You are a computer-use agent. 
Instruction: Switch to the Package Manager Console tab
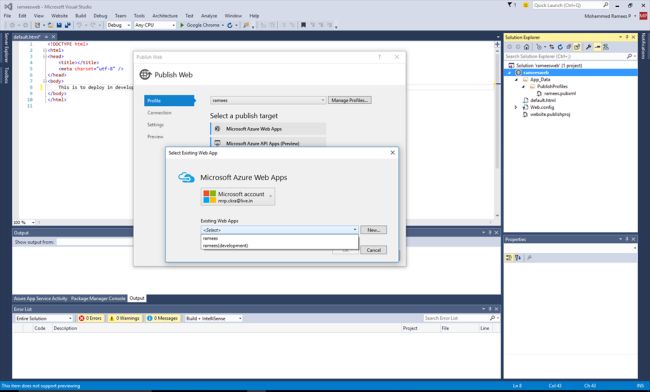(98, 298)
